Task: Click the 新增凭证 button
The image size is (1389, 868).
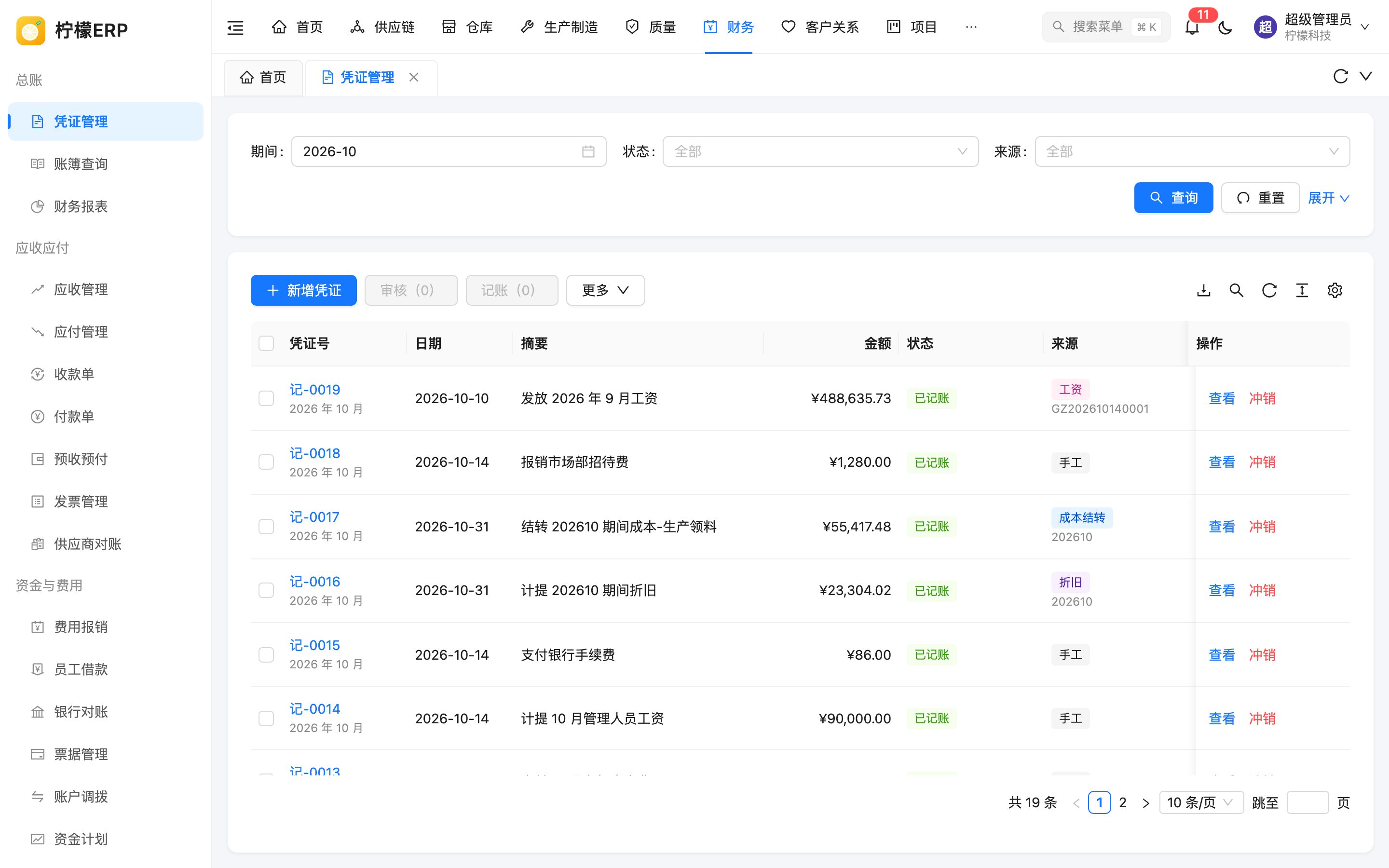Action: click(304, 290)
